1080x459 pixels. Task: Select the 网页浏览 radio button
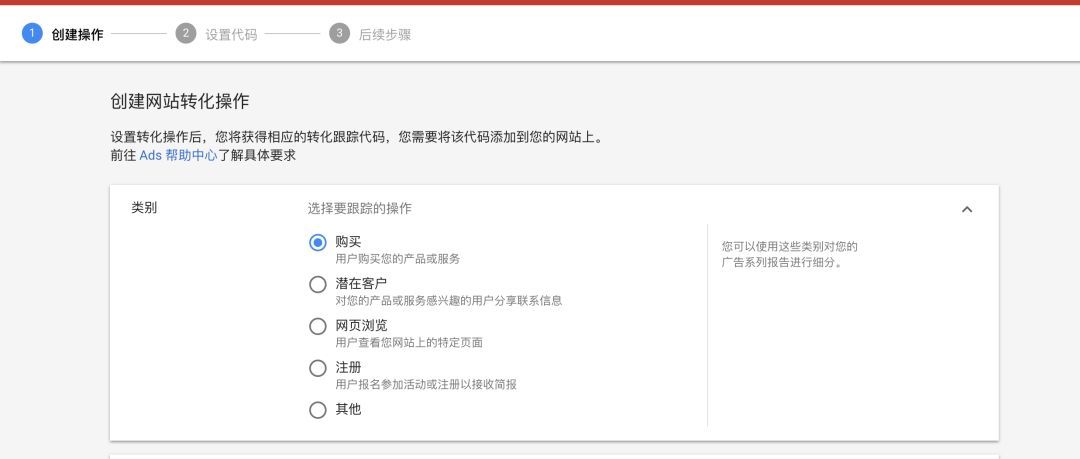click(x=318, y=326)
